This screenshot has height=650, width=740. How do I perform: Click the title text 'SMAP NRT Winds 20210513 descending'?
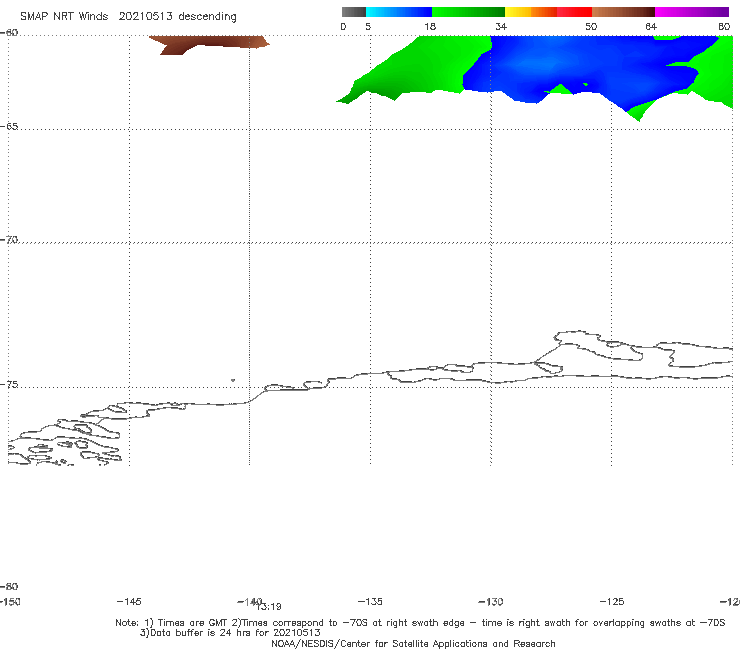[128, 17]
